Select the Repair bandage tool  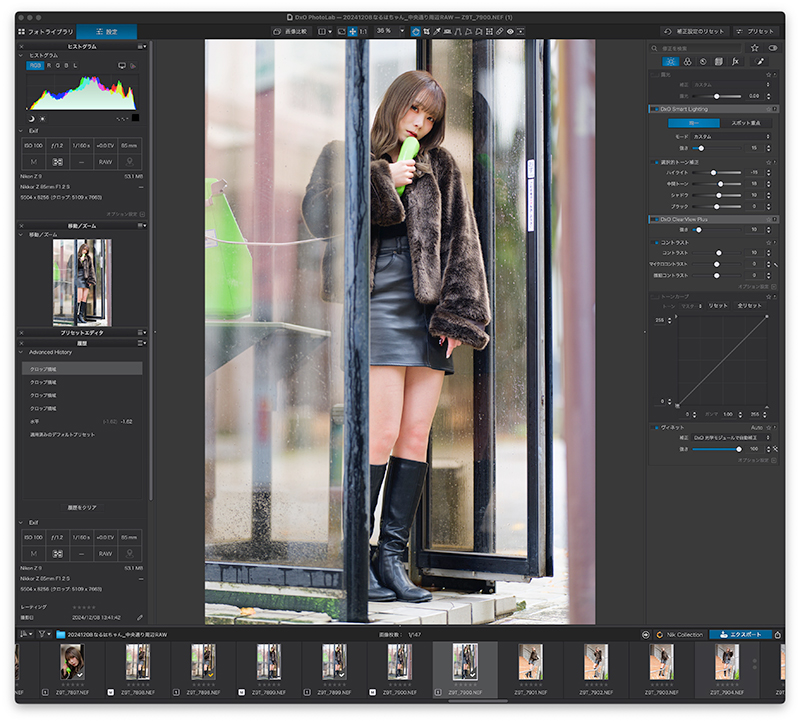(500, 31)
